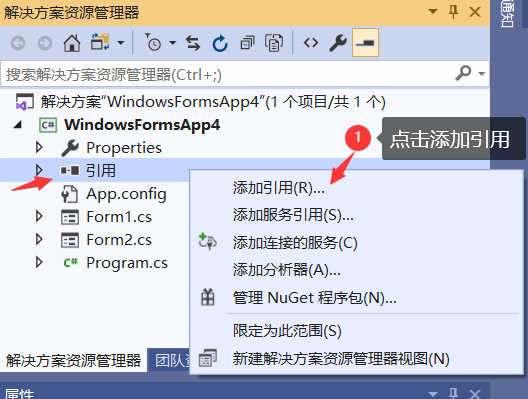The height and width of the screenshot is (399, 528).
Task: Toggle auto-hide pin on 属性 panel
Action: point(454,393)
